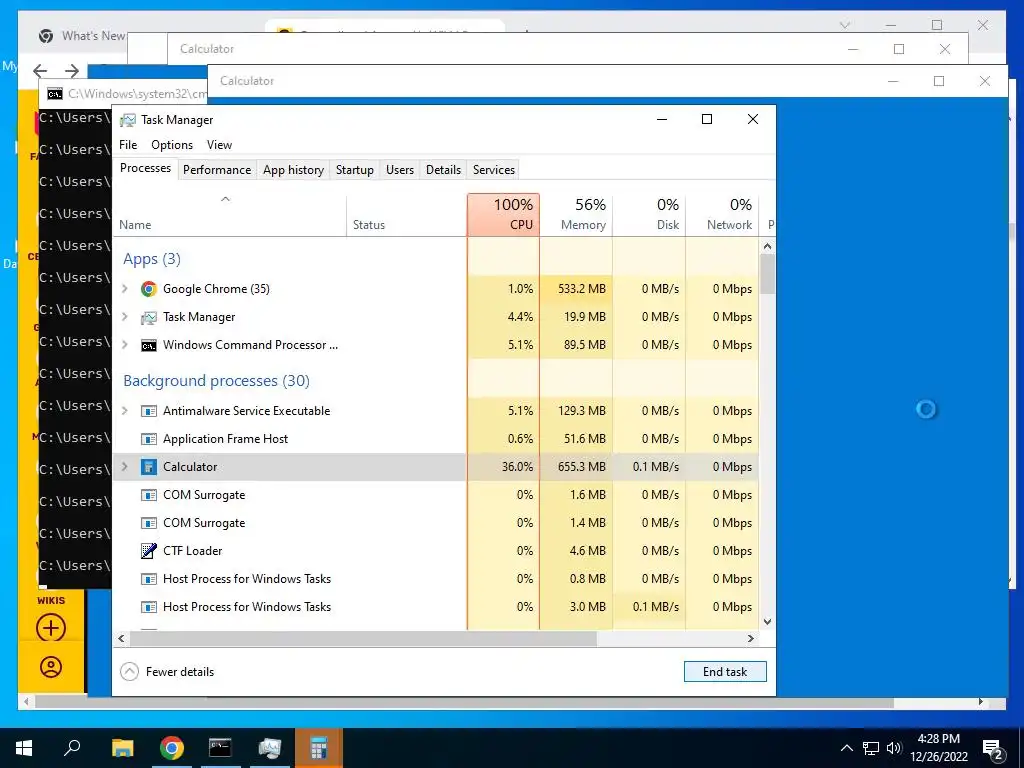Open the Options menu in Task Manager
This screenshot has width=1024, height=768.
(172, 145)
